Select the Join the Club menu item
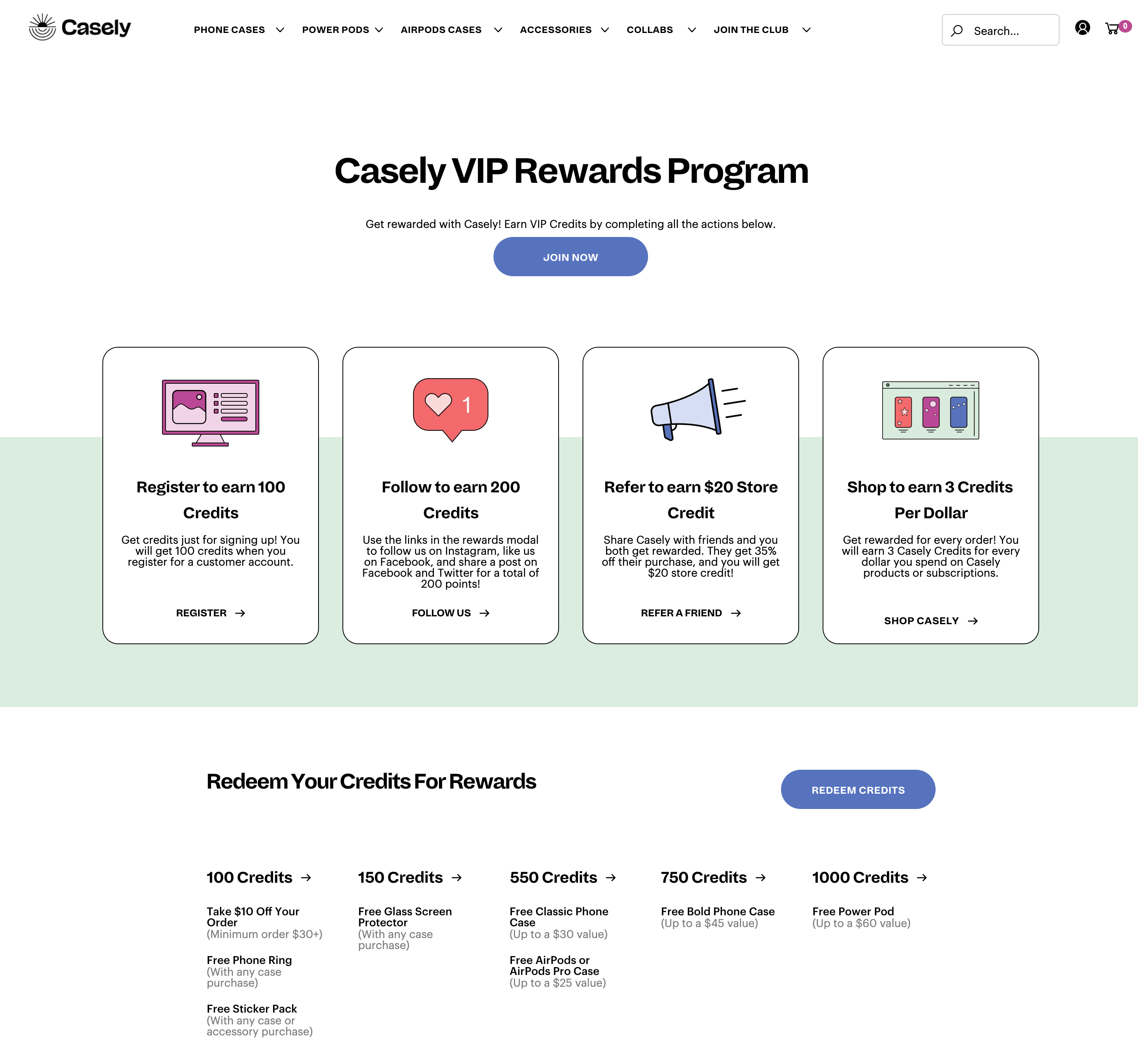1138x1064 pixels. point(751,29)
